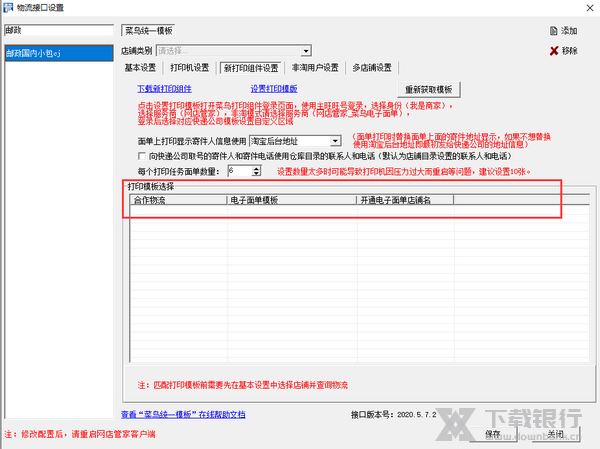Click the 电子面单模板 column header

[x=292, y=200]
